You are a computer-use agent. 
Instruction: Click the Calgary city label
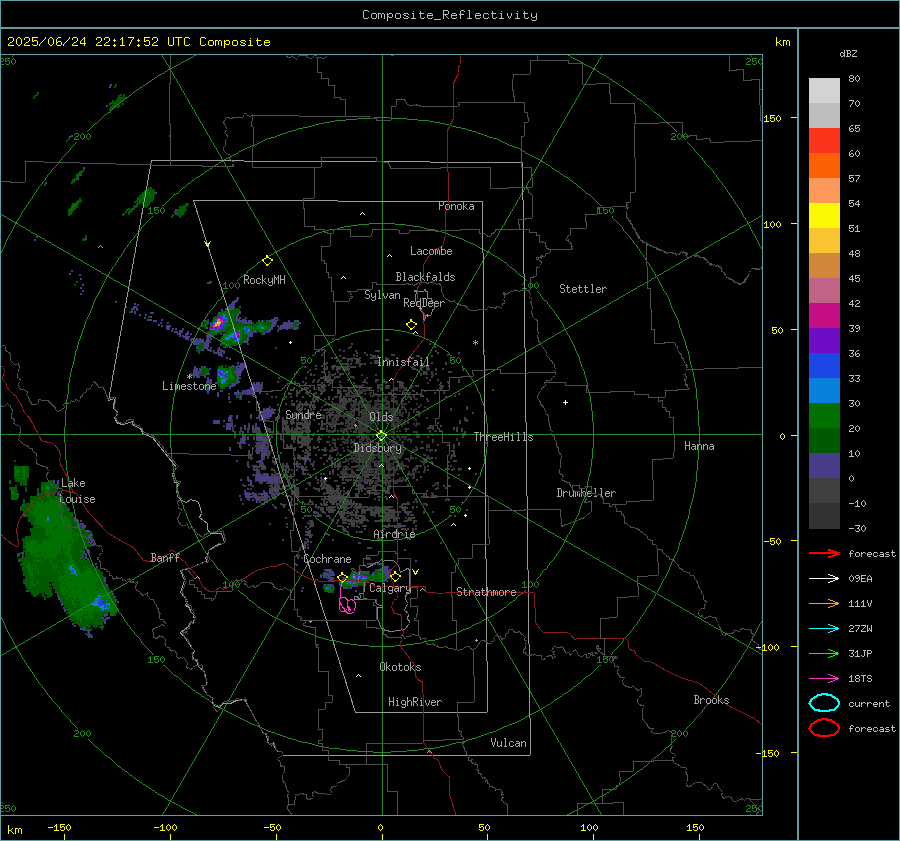(390, 588)
